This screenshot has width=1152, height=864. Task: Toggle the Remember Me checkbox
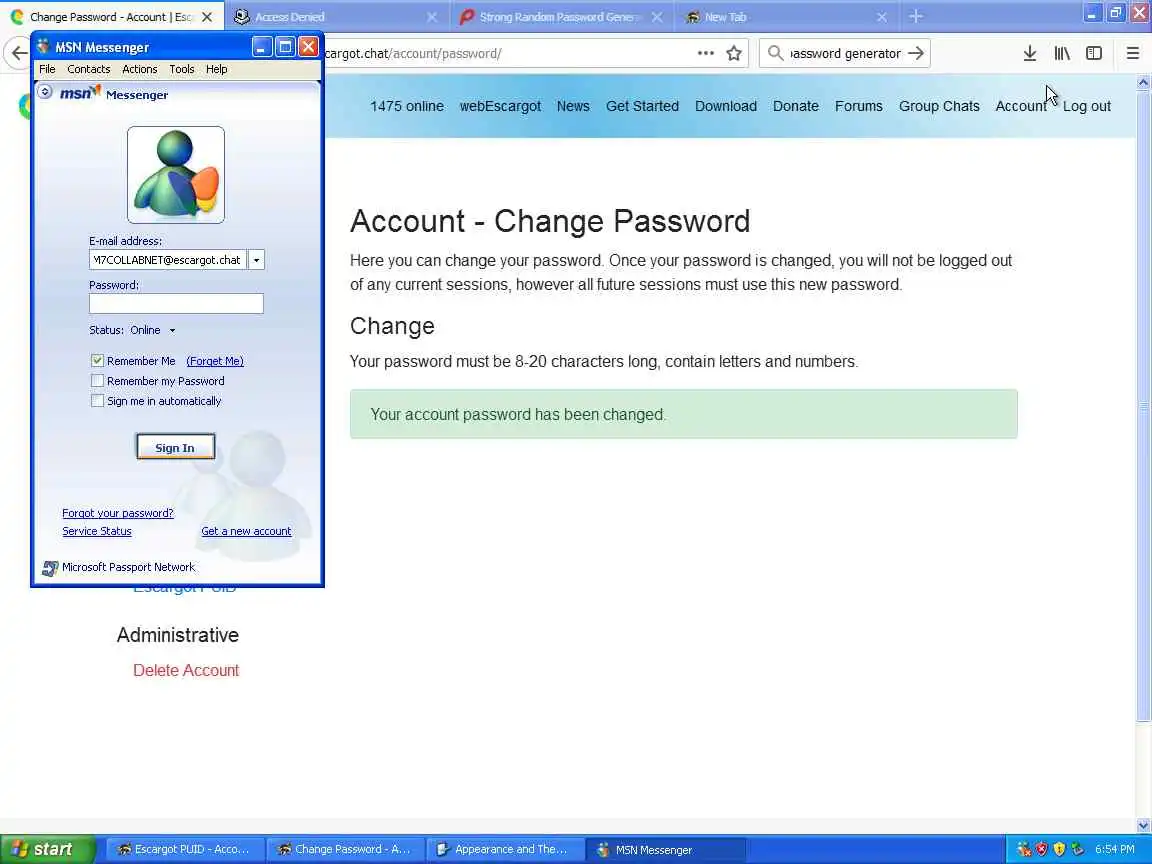pyautogui.click(x=97, y=361)
